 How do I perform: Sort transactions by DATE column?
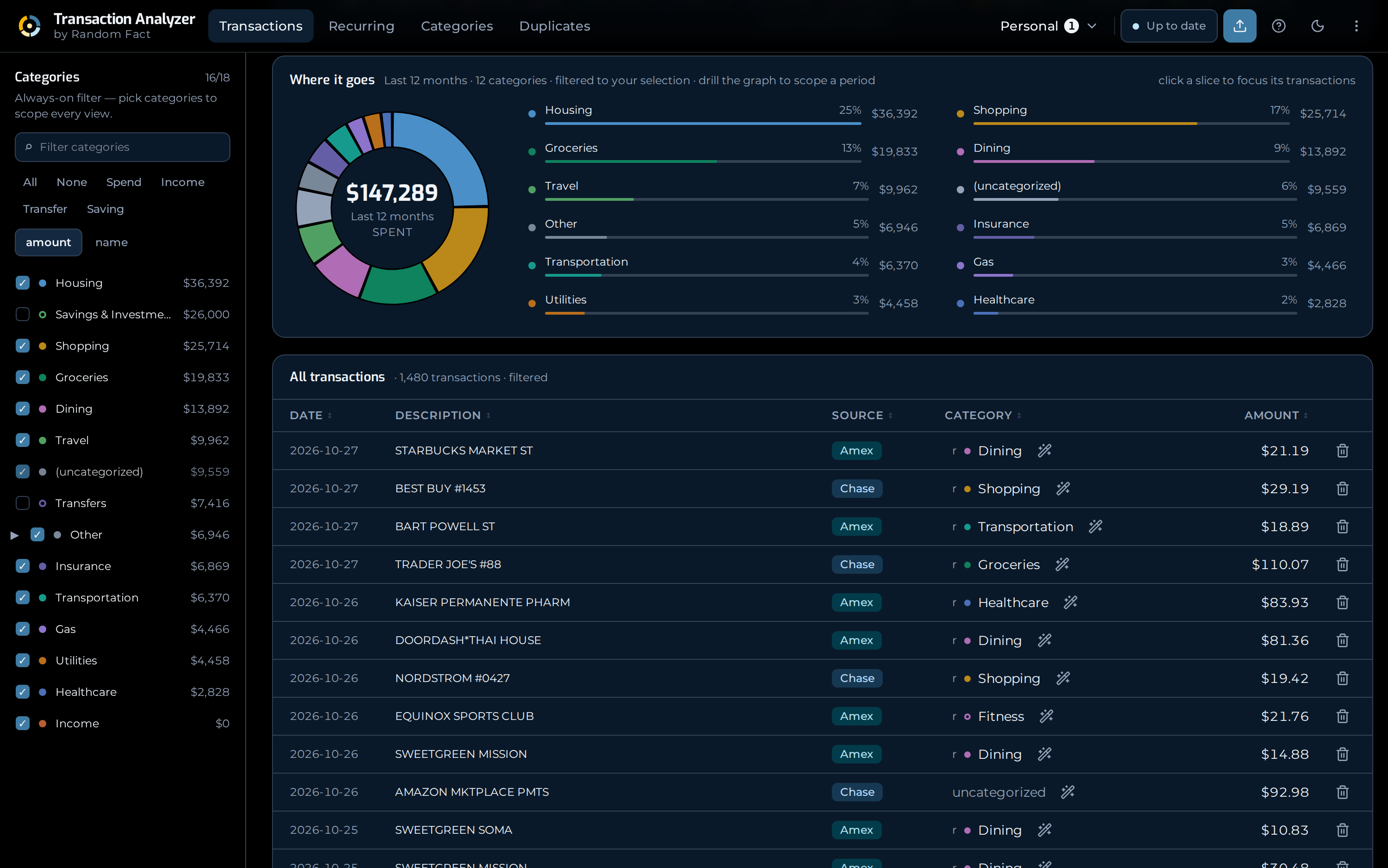(310, 415)
